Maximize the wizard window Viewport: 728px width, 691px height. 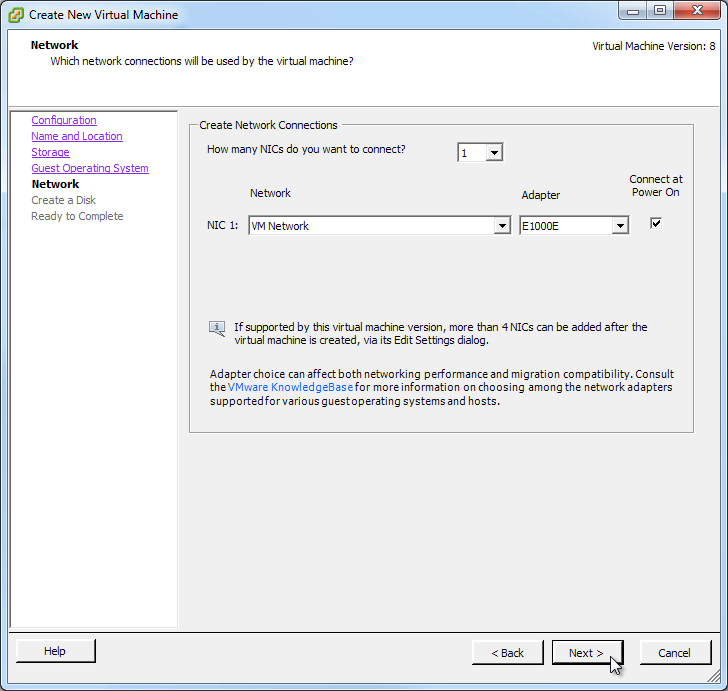pos(659,11)
